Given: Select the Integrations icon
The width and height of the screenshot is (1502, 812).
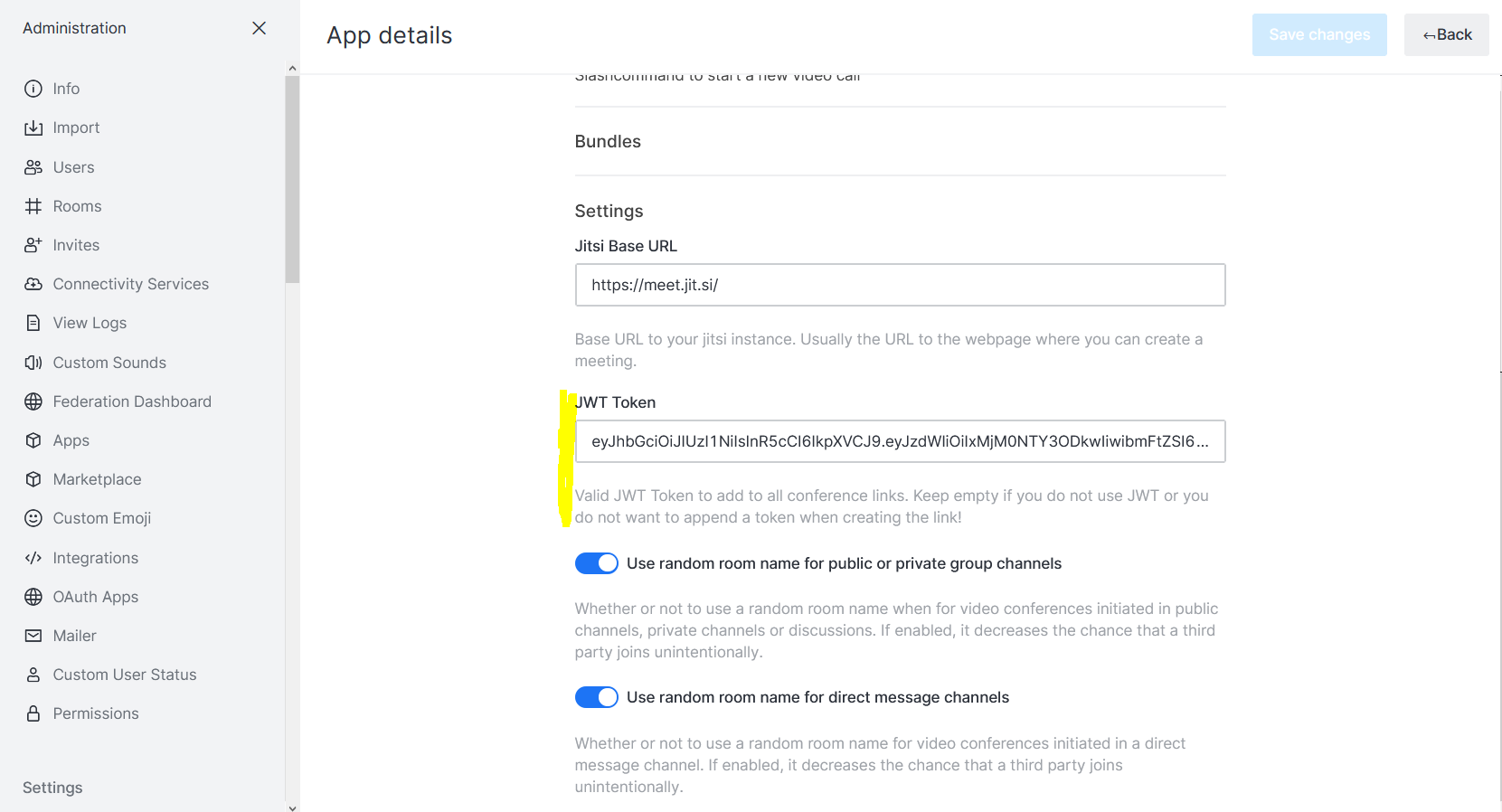Looking at the screenshot, I should [33, 557].
